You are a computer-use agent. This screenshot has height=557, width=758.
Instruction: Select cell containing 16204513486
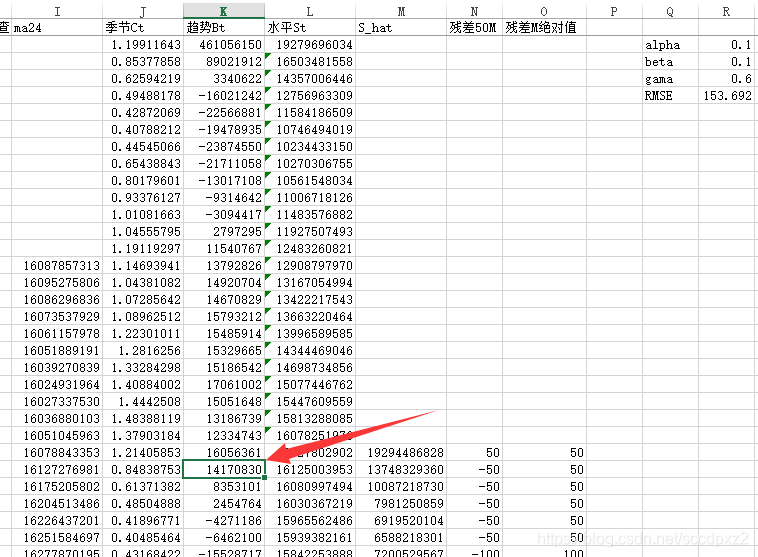tap(57, 503)
